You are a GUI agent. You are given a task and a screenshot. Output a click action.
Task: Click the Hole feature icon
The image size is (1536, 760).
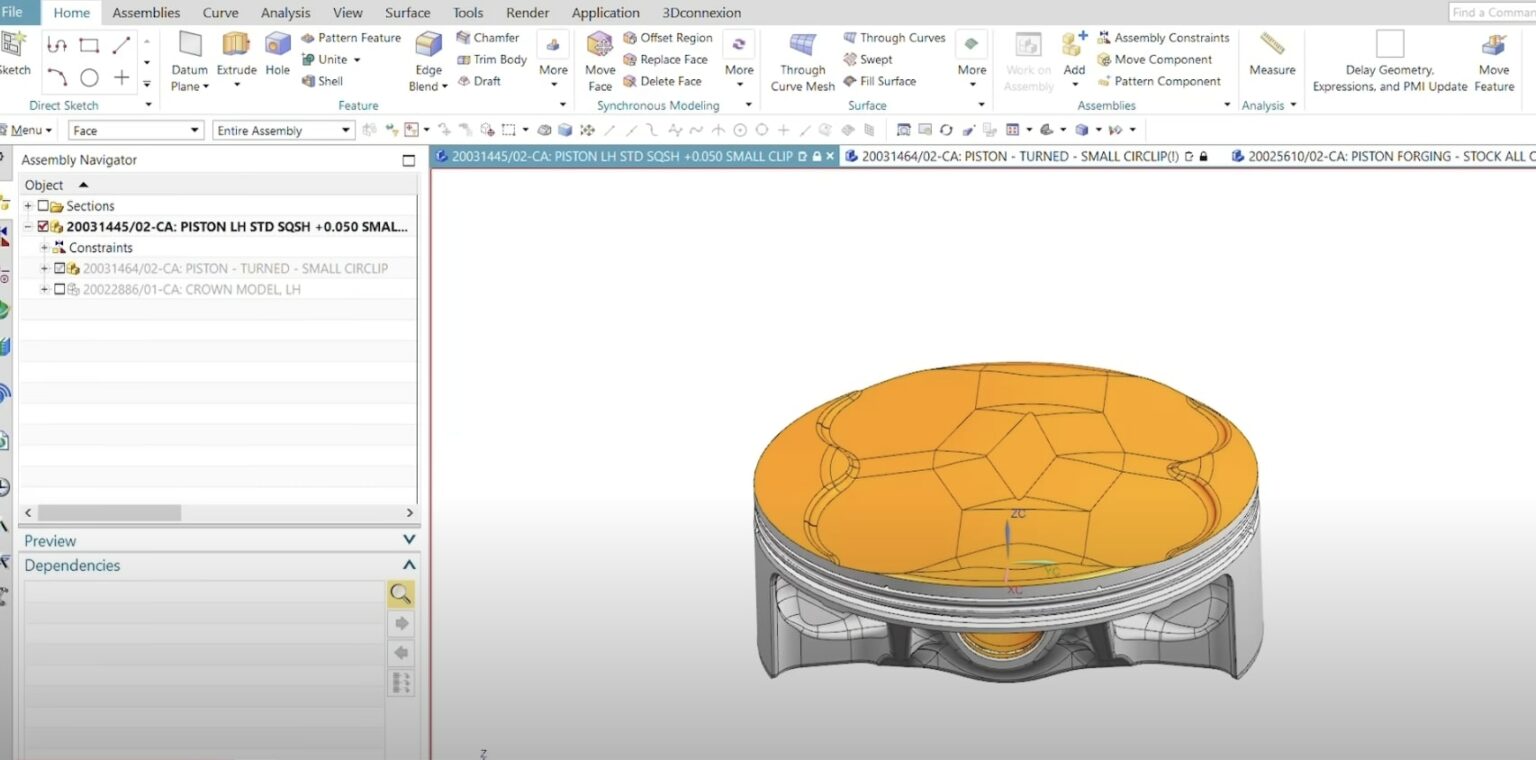point(277,45)
